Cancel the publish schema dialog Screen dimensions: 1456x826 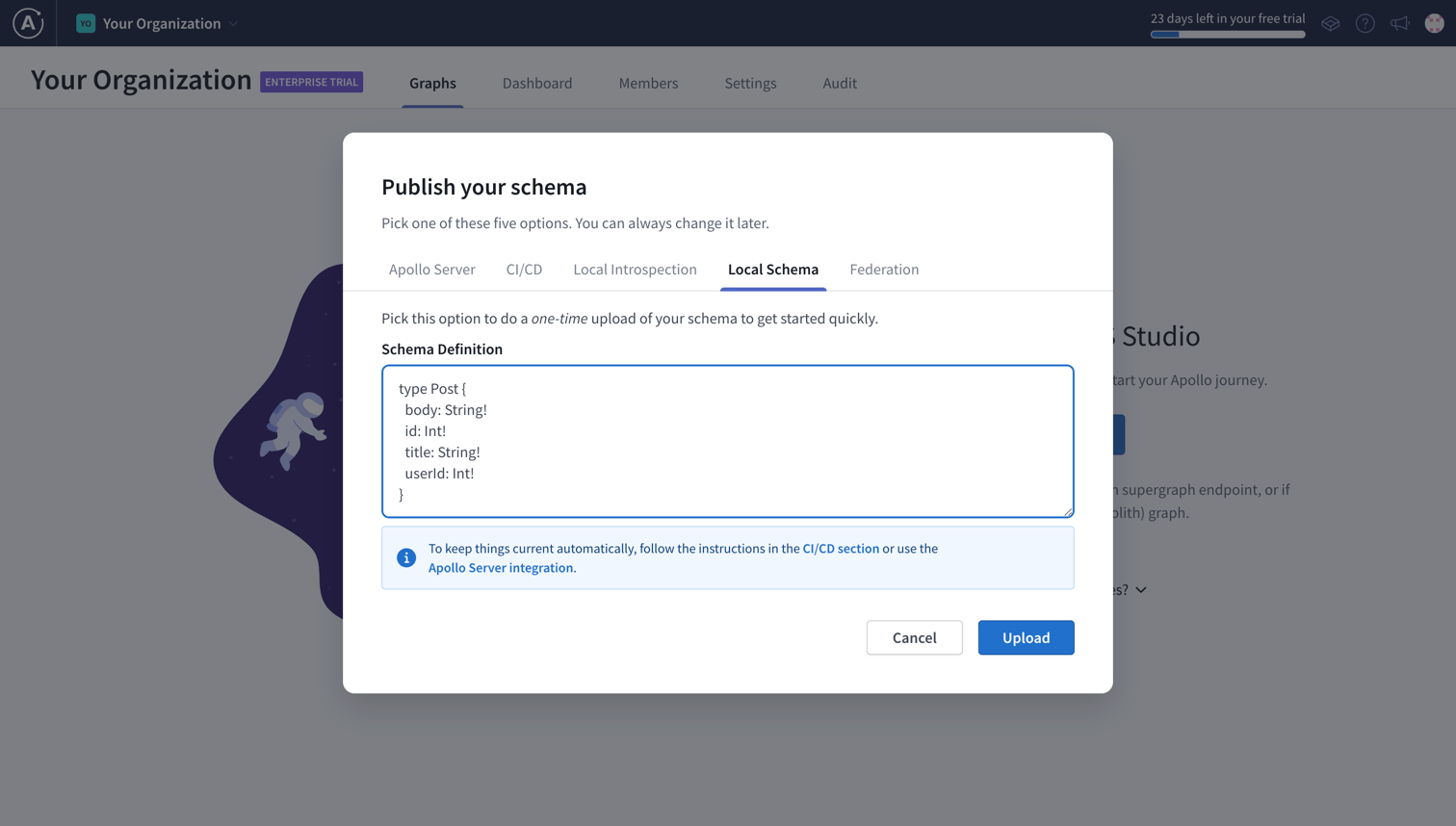(x=914, y=637)
